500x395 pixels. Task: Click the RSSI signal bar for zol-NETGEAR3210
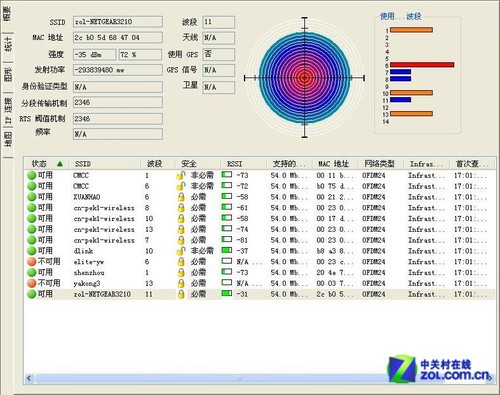pos(227,293)
